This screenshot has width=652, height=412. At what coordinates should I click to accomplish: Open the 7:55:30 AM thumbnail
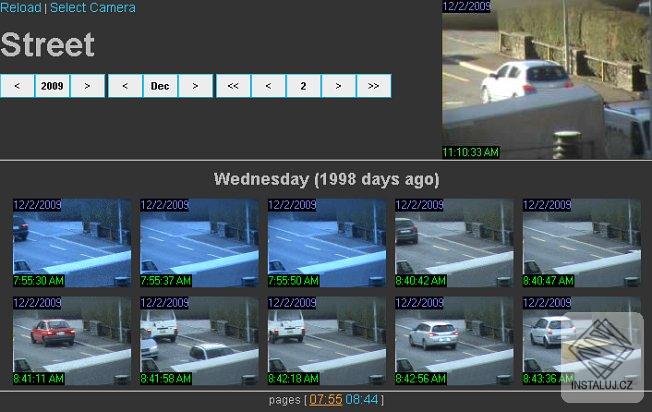point(72,243)
